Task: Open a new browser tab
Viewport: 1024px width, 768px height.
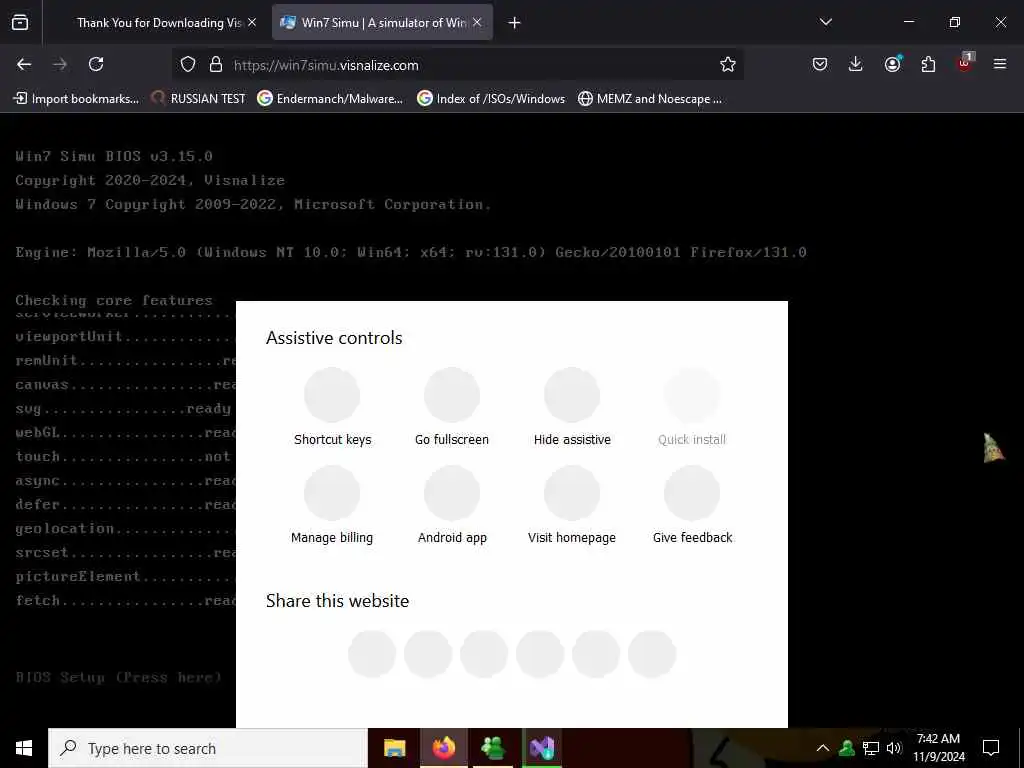Action: click(x=515, y=23)
